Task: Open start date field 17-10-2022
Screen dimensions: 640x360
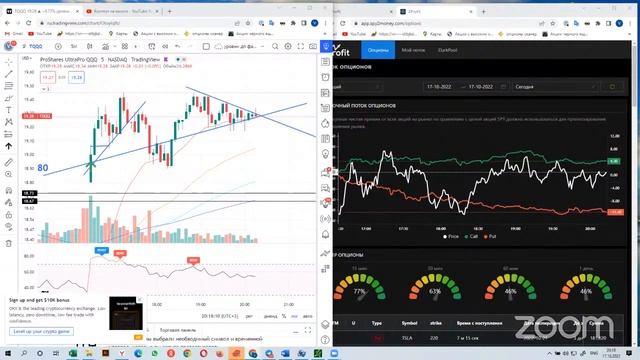Action: click(x=439, y=87)
